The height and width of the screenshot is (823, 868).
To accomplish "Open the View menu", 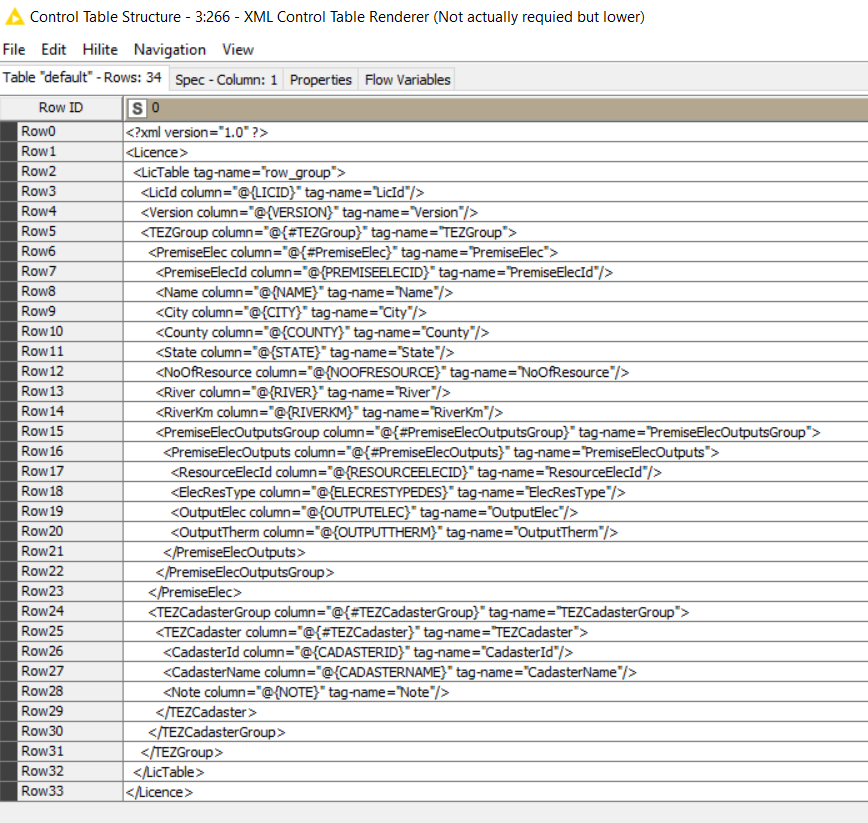I will (x=238, y=49).
